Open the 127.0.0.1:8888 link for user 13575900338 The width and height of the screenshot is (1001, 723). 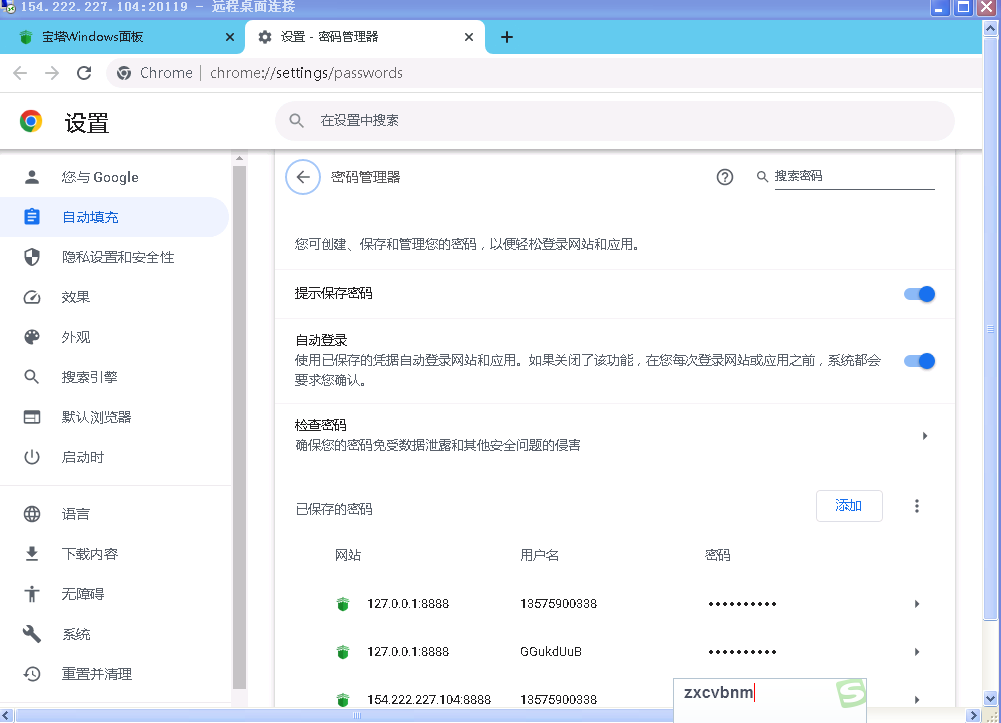click(408, 604)
